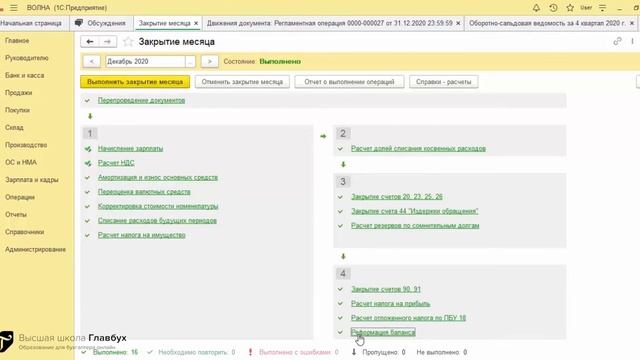Open Администрирование section in sidebar
Viewport: 640px width, 360px height.
36,249
